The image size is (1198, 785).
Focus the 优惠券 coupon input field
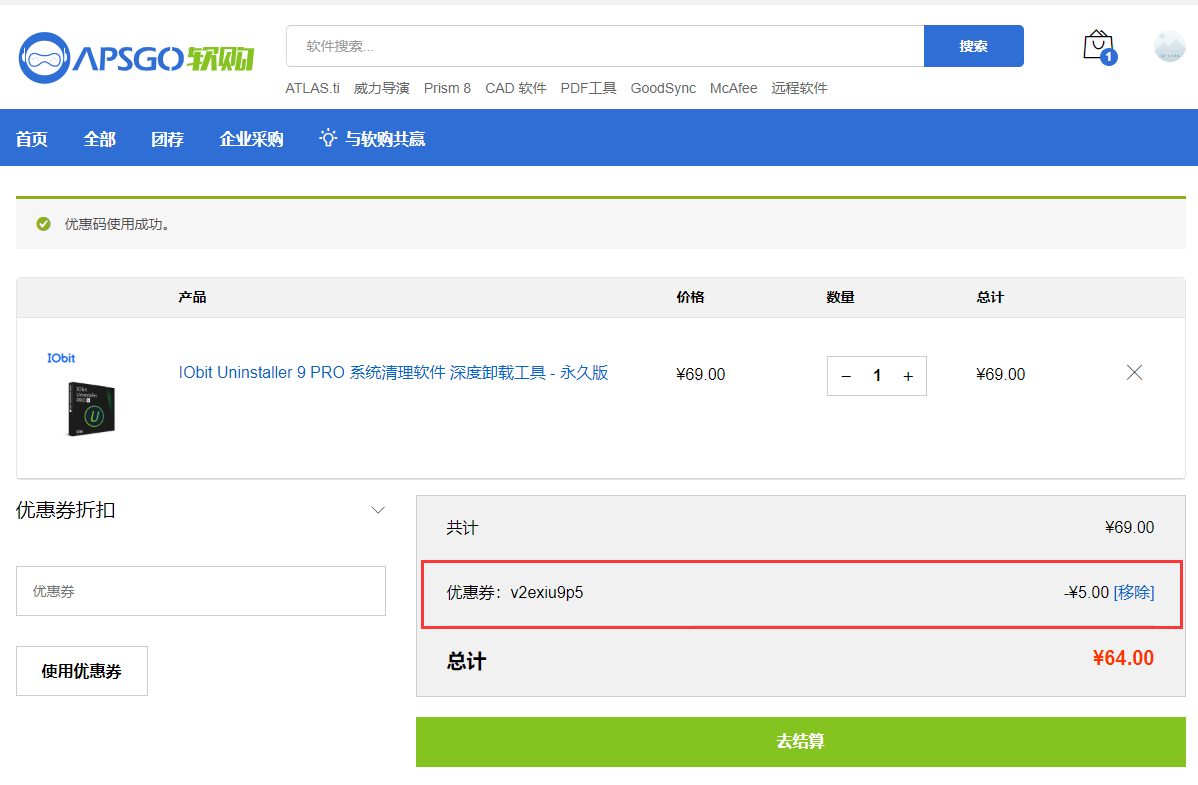(201, 591)
